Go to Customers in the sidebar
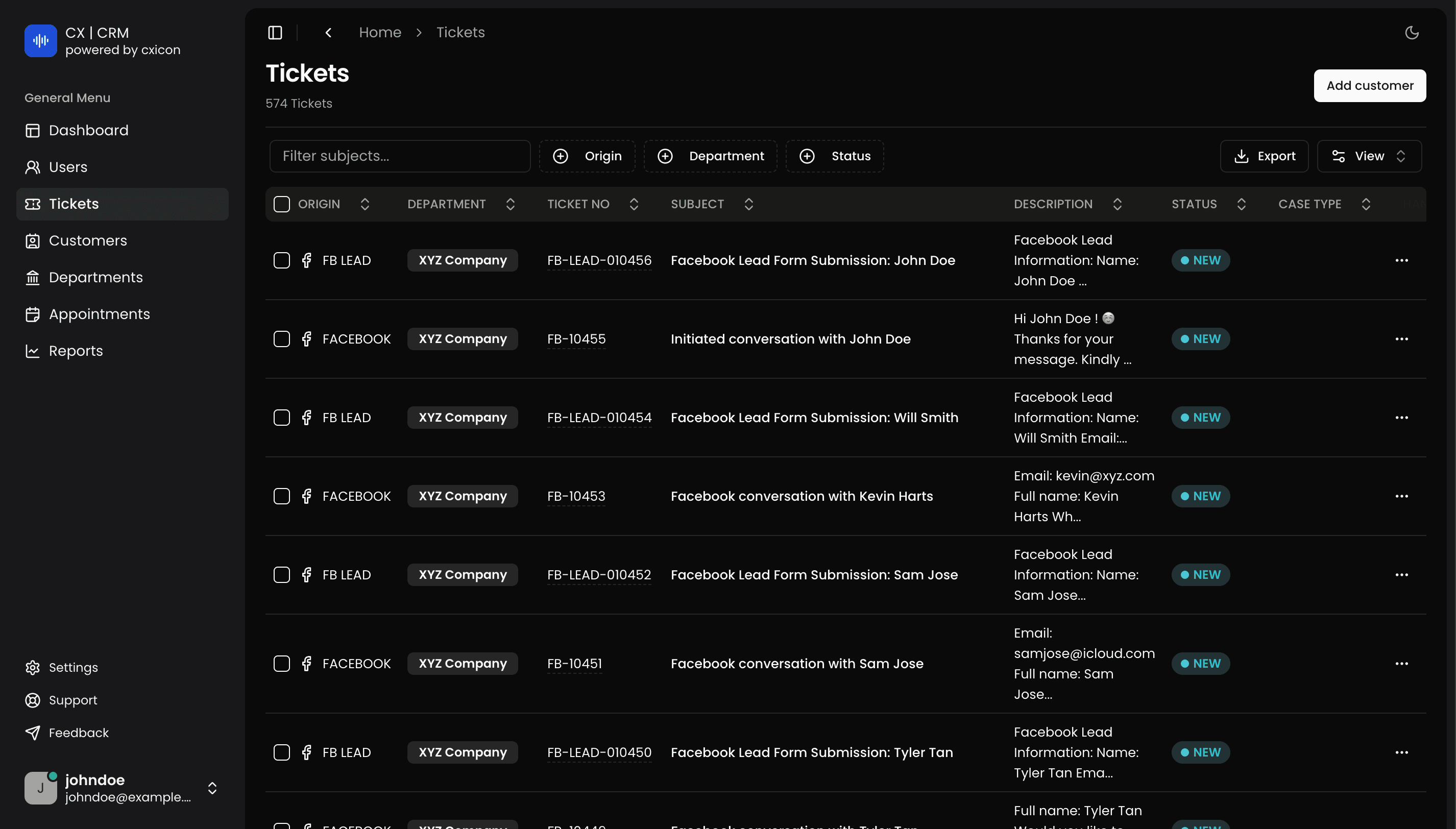Screen dimensions: 1456x829 (122, 240)
